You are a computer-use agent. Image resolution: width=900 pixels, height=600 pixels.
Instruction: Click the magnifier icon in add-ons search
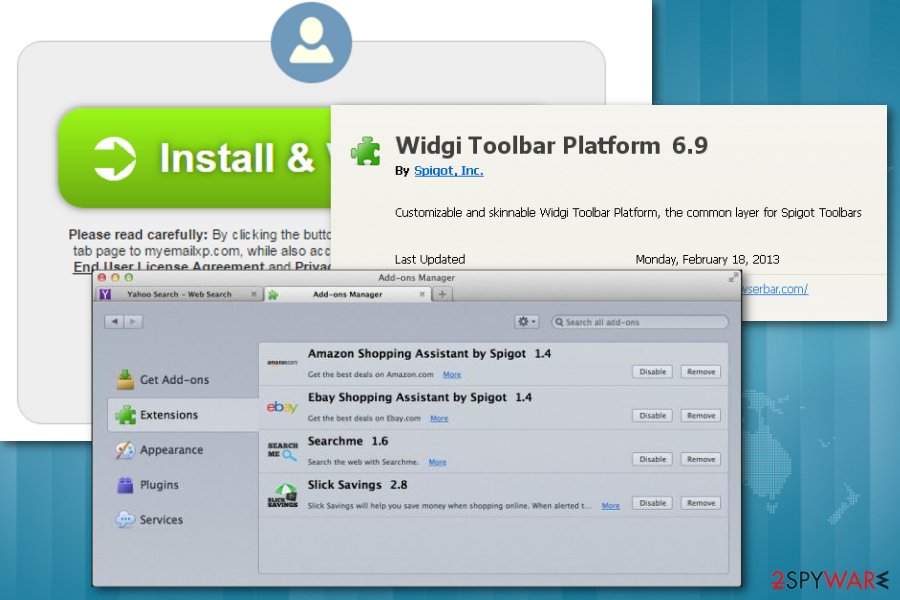tap(559, 322)
